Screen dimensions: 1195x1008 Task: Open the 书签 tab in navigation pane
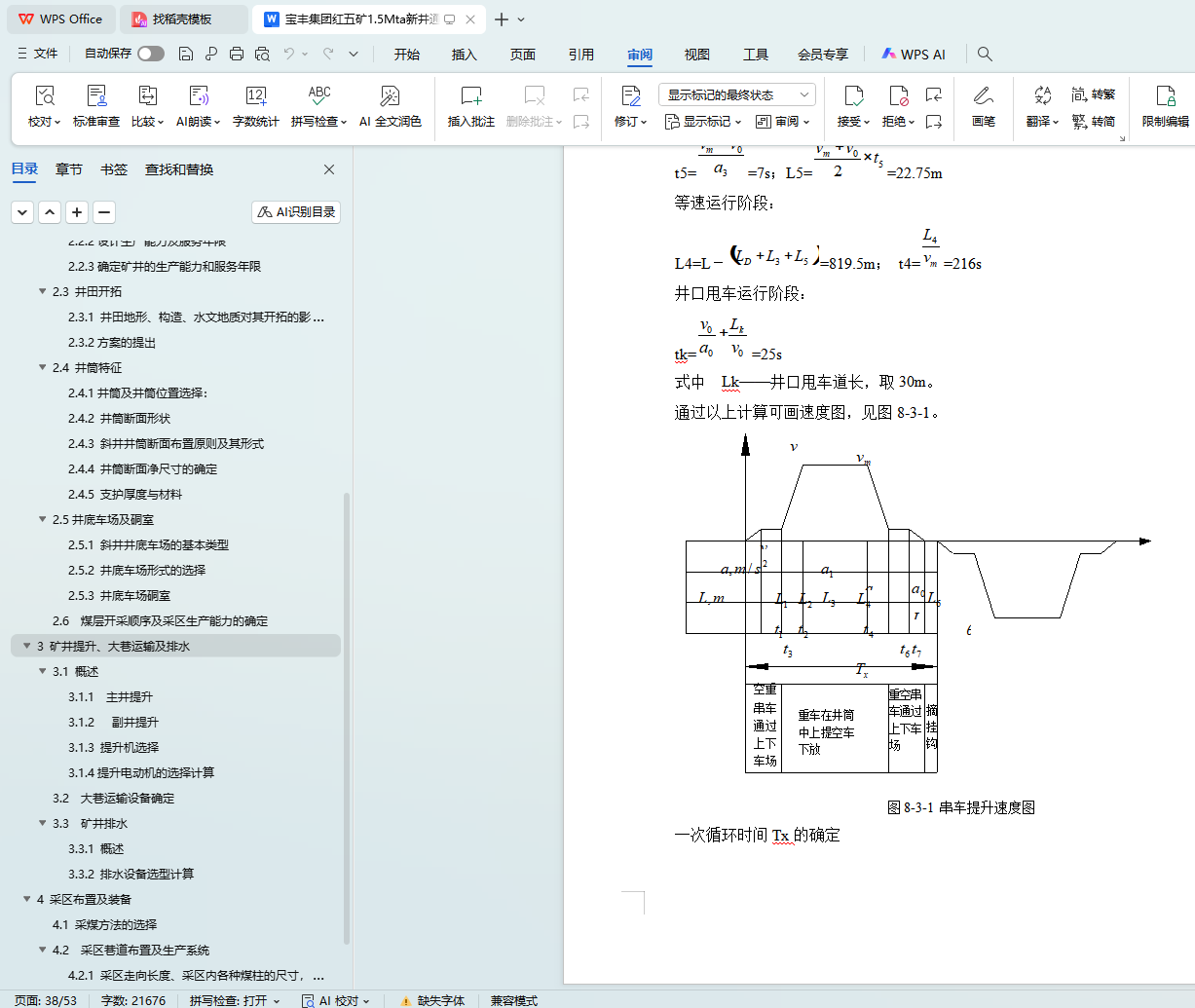coord(114,169)
